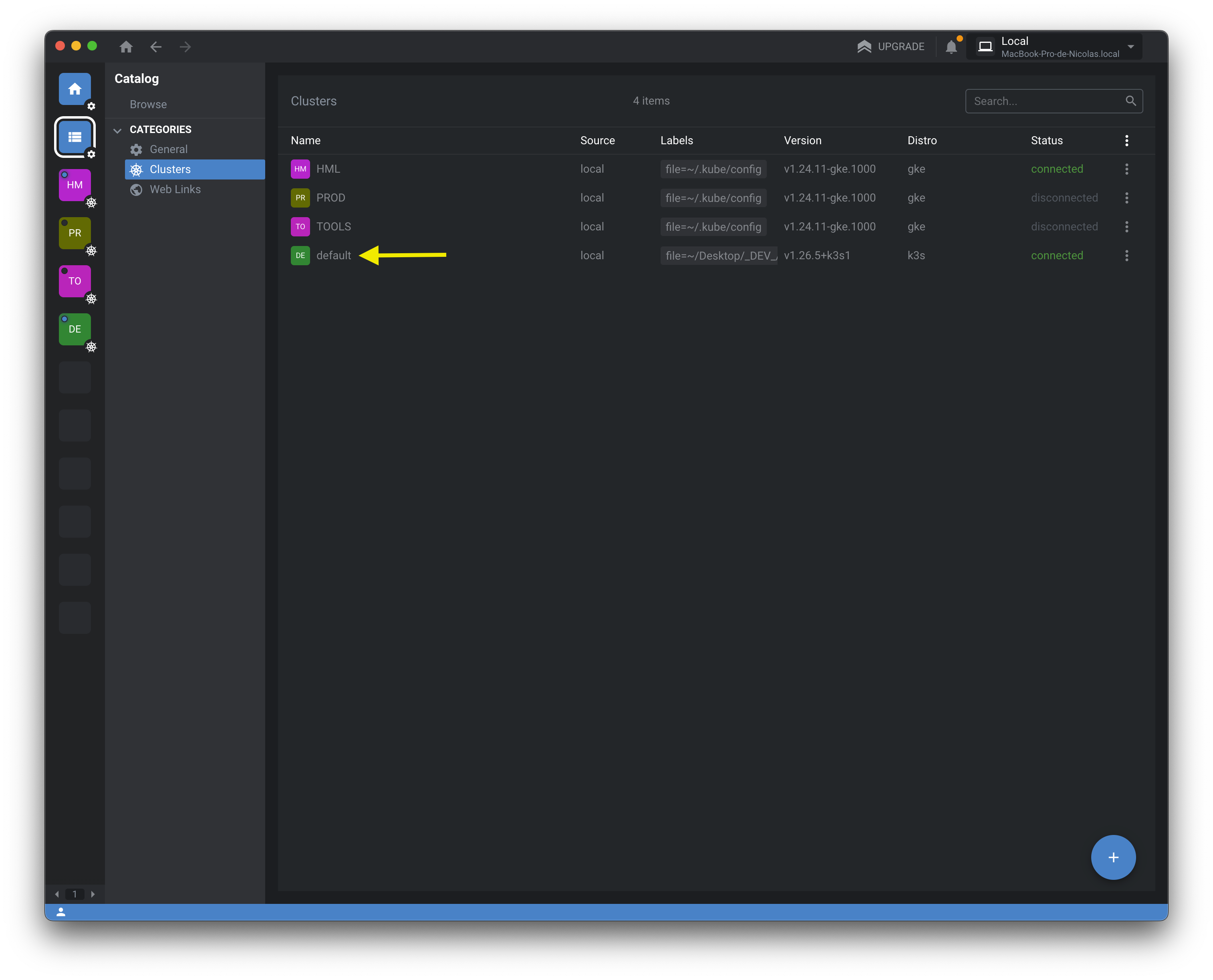This screenshot has width=1213, height=980.
Task: Click the PR avatar icon in table
Action: coord(300,198)
